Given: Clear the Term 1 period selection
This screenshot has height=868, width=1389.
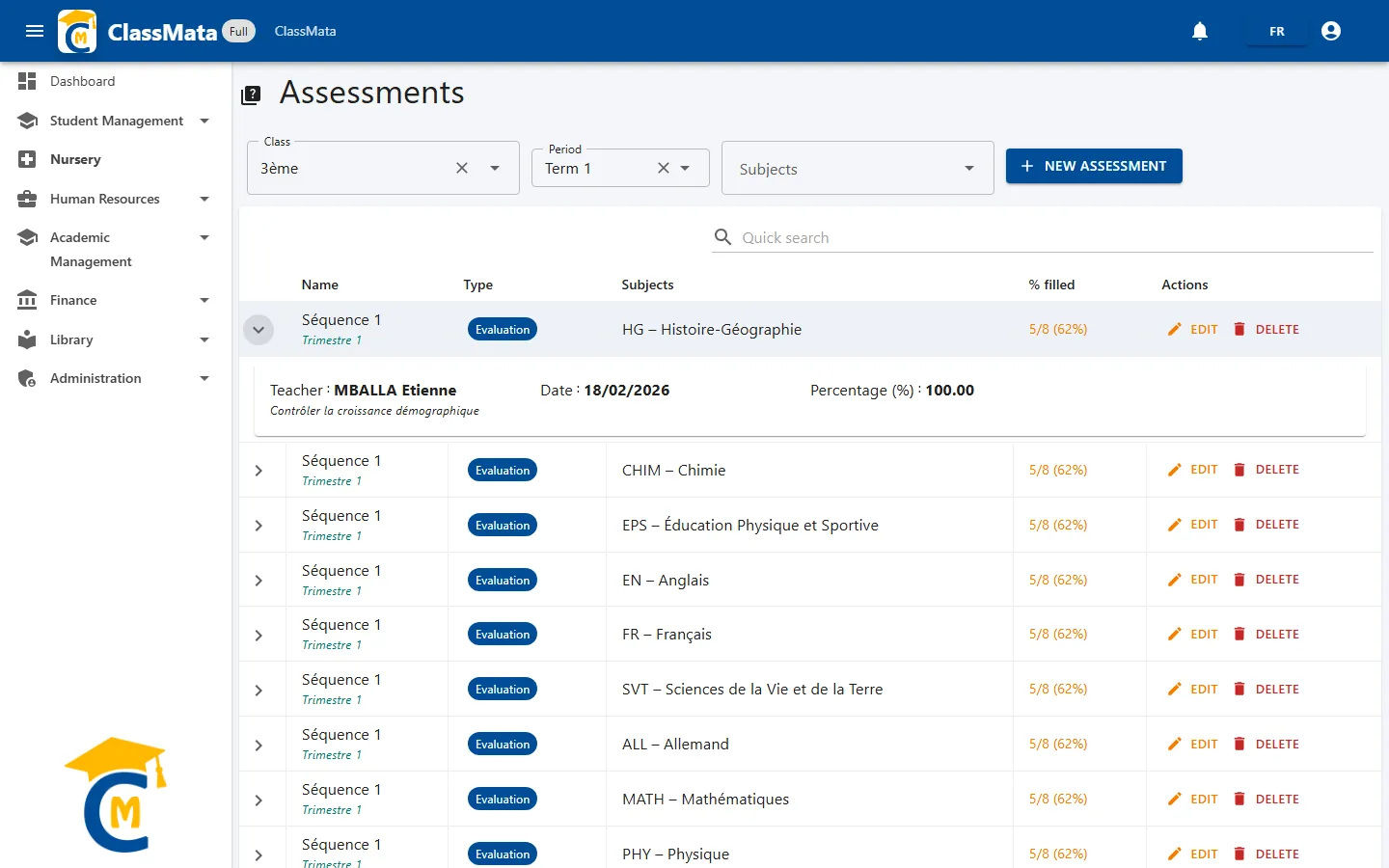Looking at the screenshot, I should [664, 168].
